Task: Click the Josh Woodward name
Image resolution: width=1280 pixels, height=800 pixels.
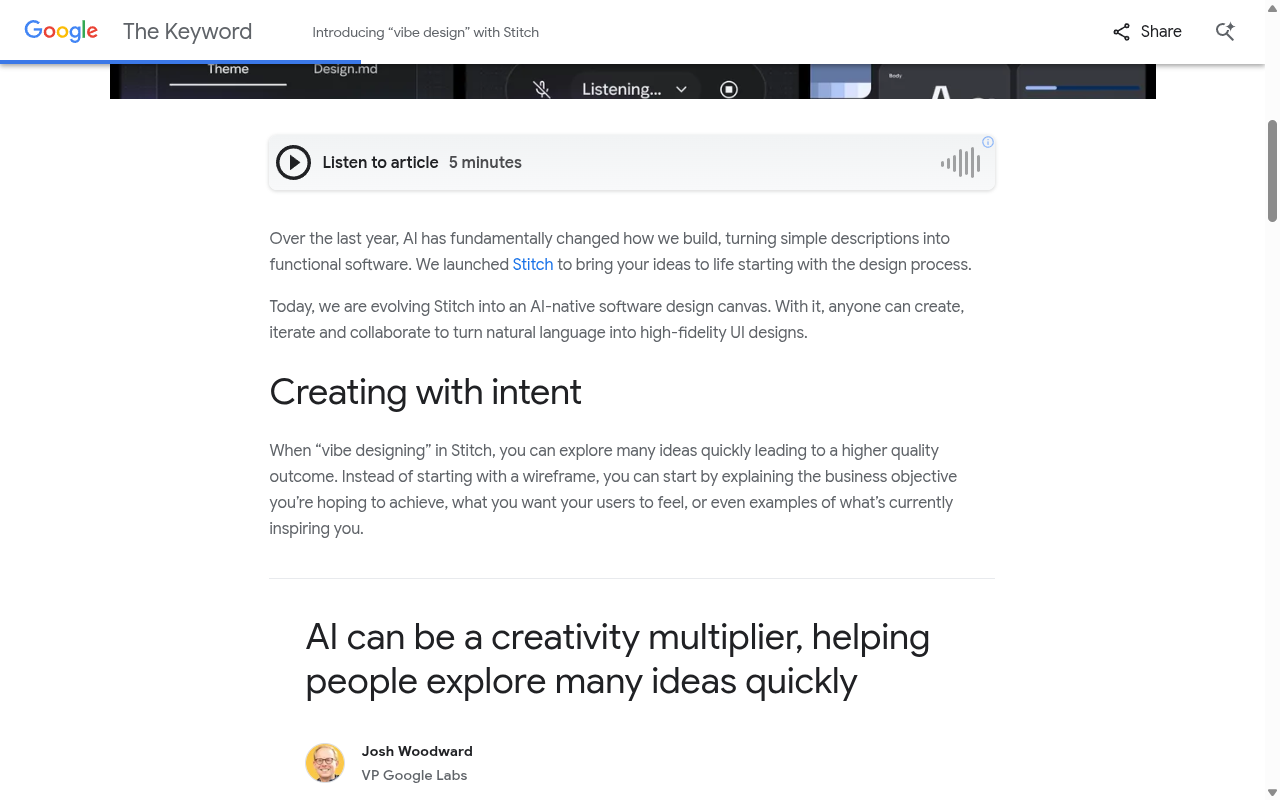Action: click(x=417, y=751)
